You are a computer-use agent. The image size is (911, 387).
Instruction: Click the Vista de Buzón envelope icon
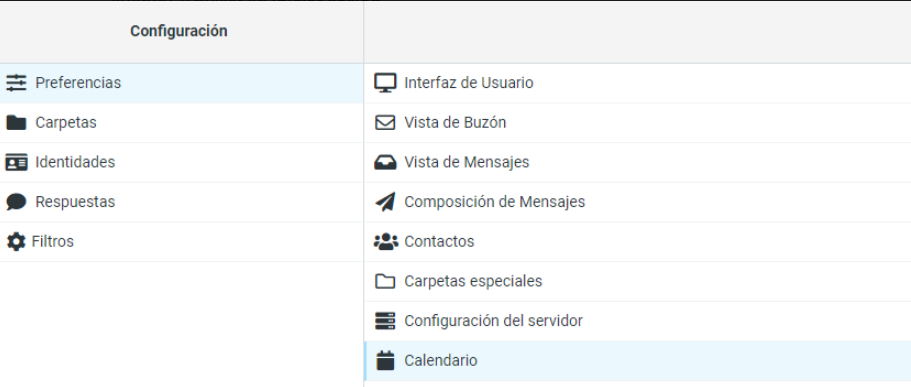385,123
